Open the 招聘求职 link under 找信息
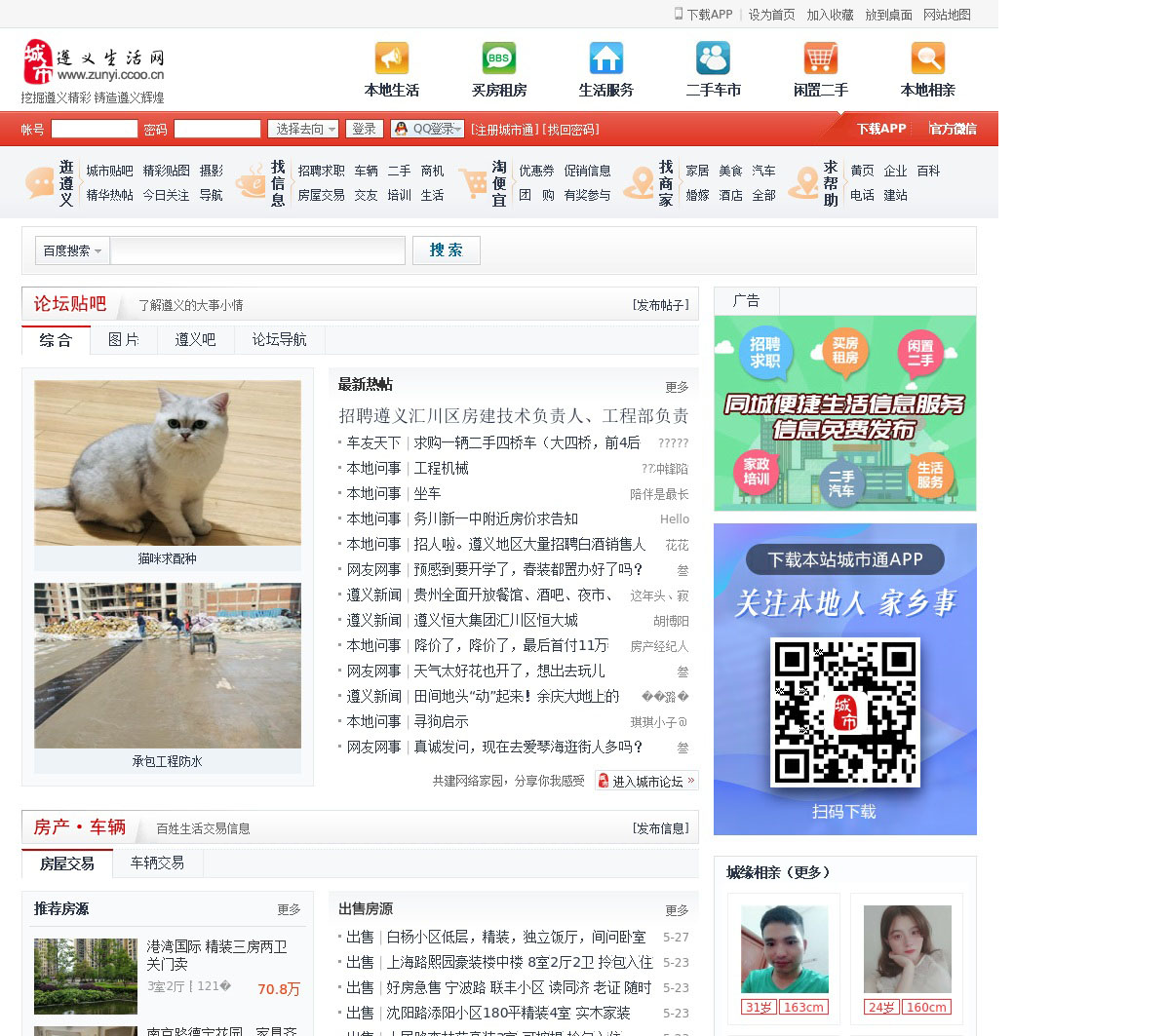Screen dimensions: 1170x1036 point(321,171)
